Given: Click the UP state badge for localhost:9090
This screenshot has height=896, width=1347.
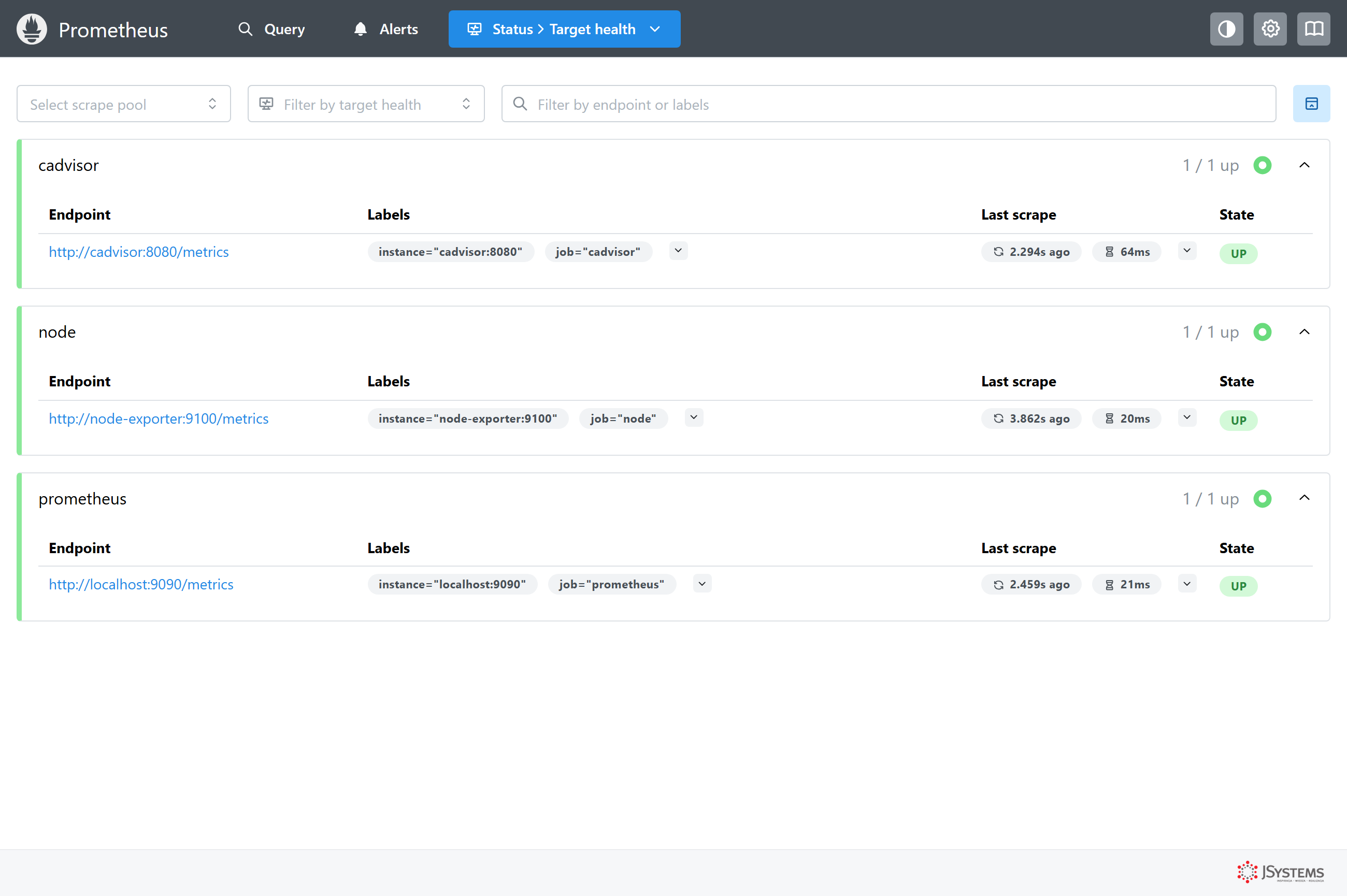Looking at the screenshot, I should click(1238, 586).
